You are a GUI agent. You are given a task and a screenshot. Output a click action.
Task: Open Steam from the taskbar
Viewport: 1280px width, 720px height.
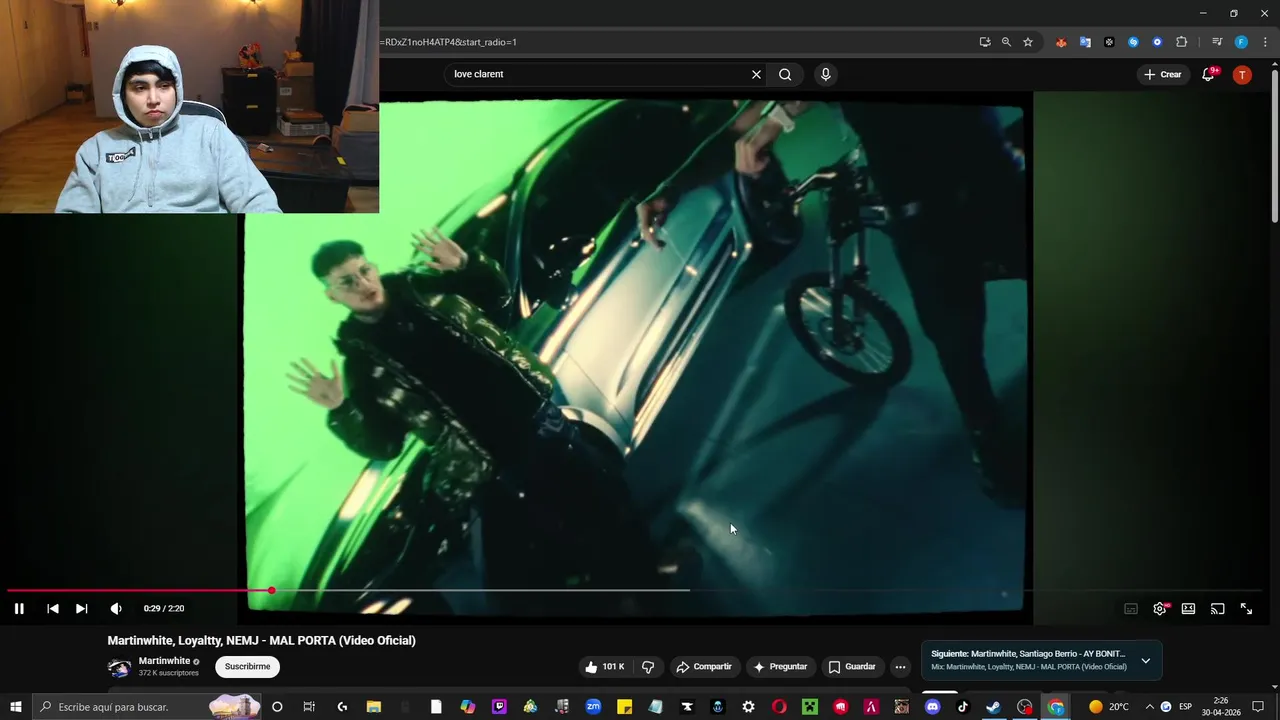993,707
